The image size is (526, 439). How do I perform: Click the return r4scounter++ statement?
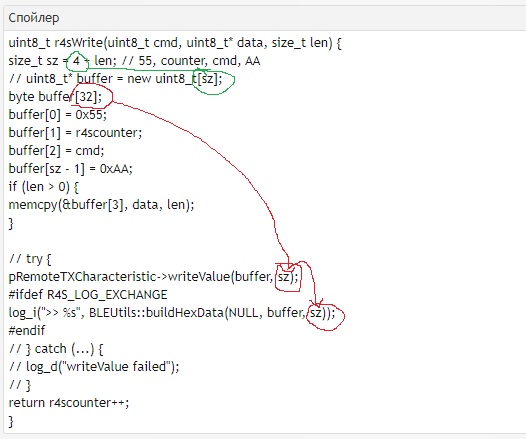tap(69, 402)
